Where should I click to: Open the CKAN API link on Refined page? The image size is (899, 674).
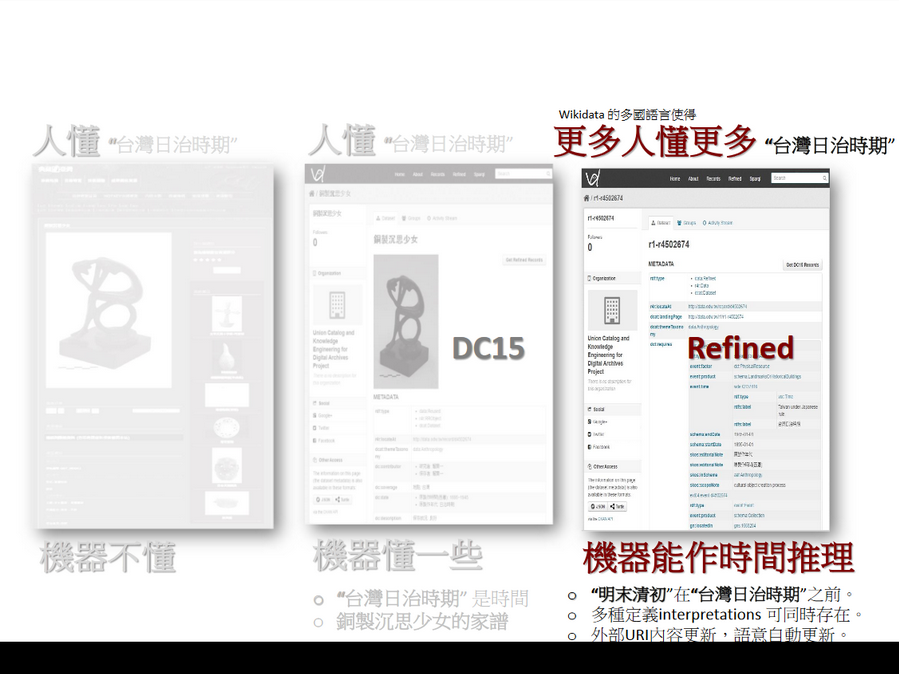[605, 519]
